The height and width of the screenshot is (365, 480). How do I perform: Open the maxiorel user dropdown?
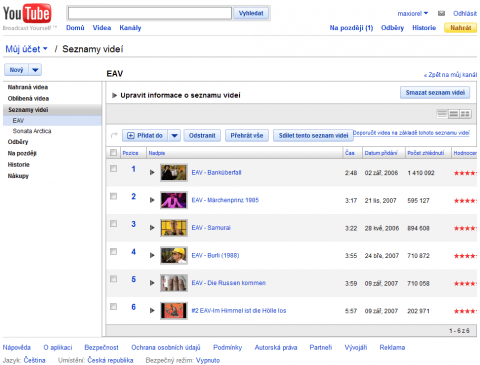[413, 13]
